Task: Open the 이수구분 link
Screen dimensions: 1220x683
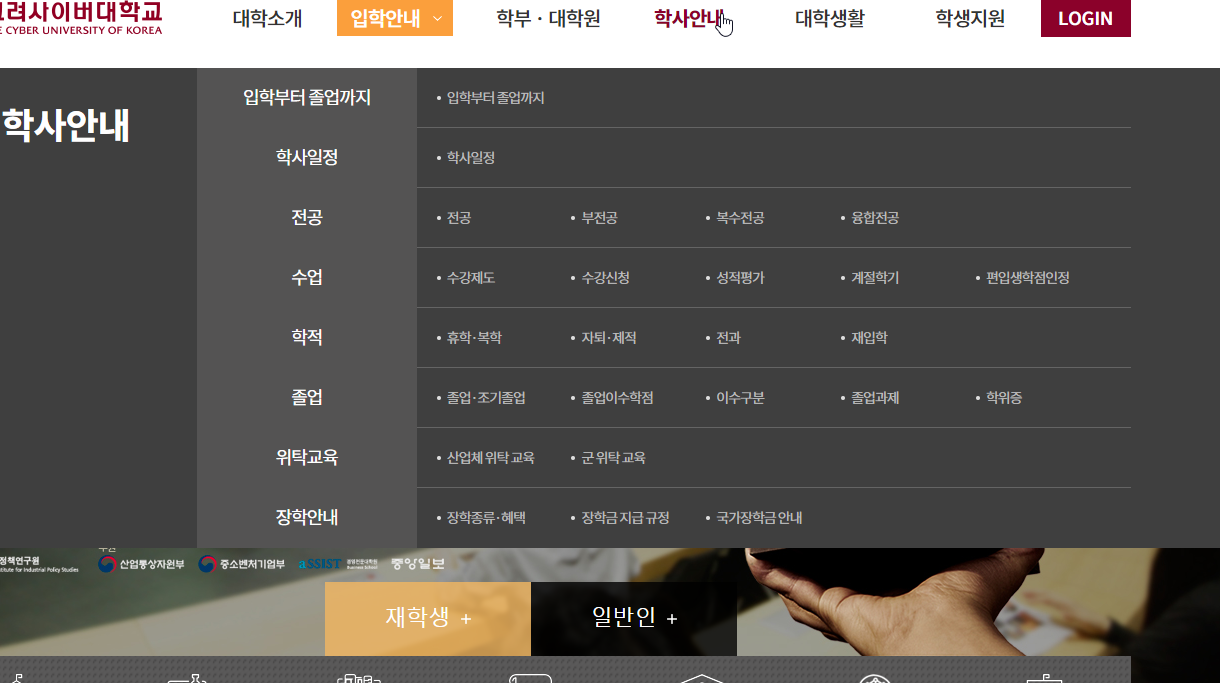Action: click(x=740, y=398)
